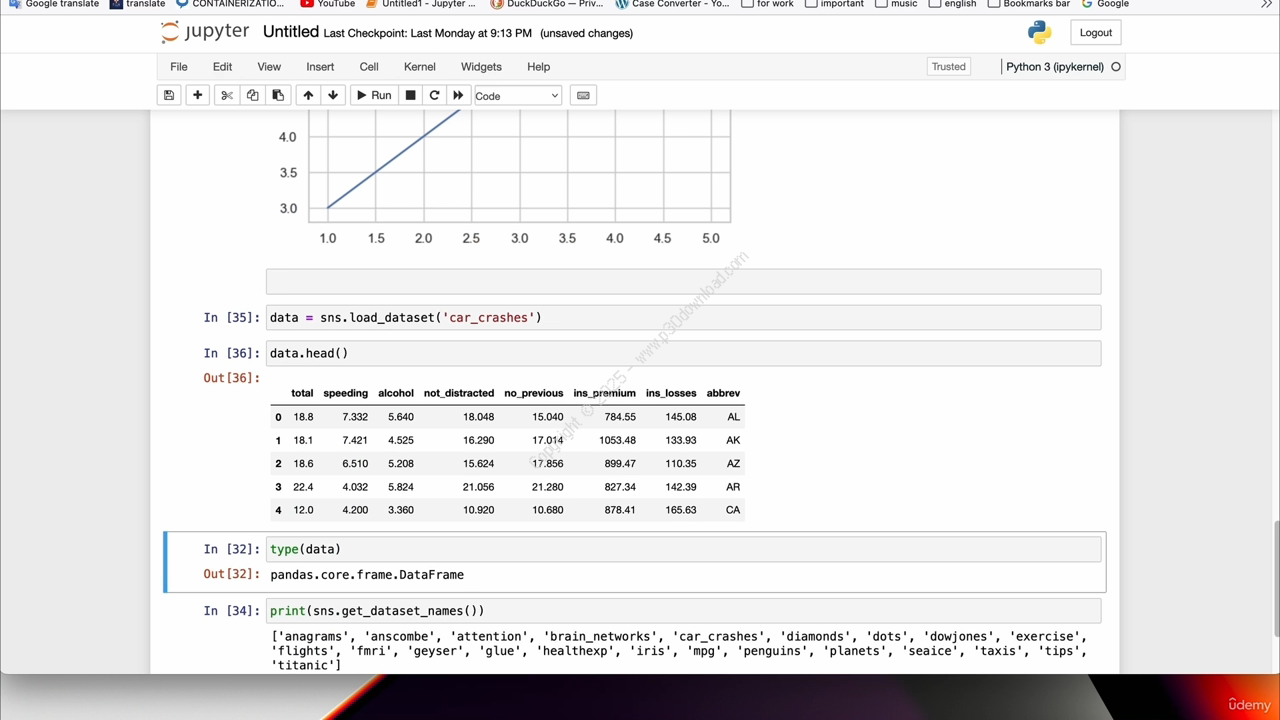1280x720 pixels.
Task: Open the Case Converter bookmark
Action: [672, 4]
